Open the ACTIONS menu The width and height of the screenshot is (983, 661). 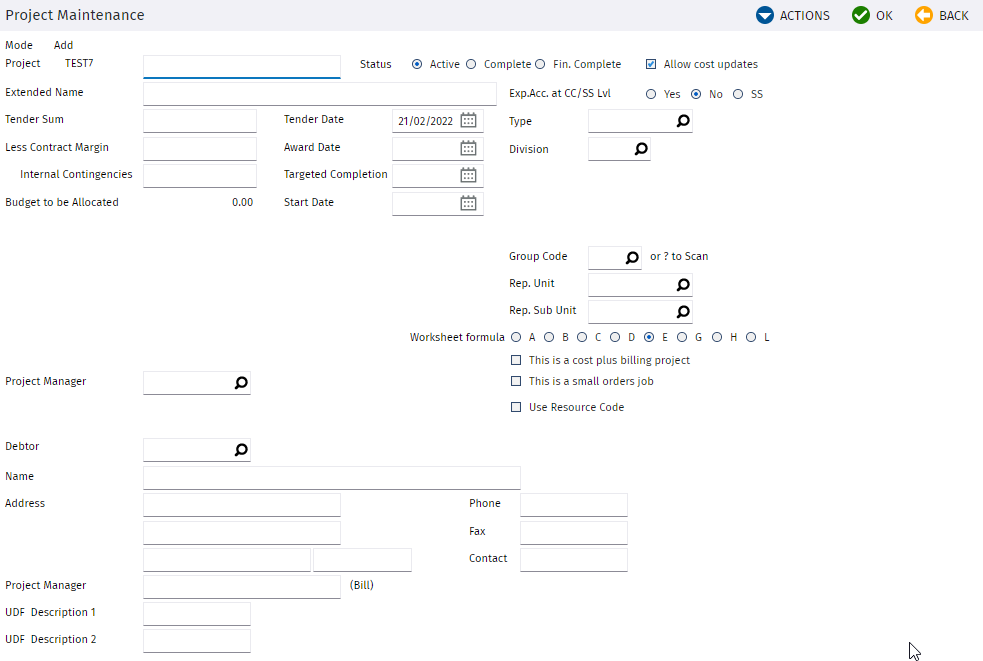coord(793,15)
